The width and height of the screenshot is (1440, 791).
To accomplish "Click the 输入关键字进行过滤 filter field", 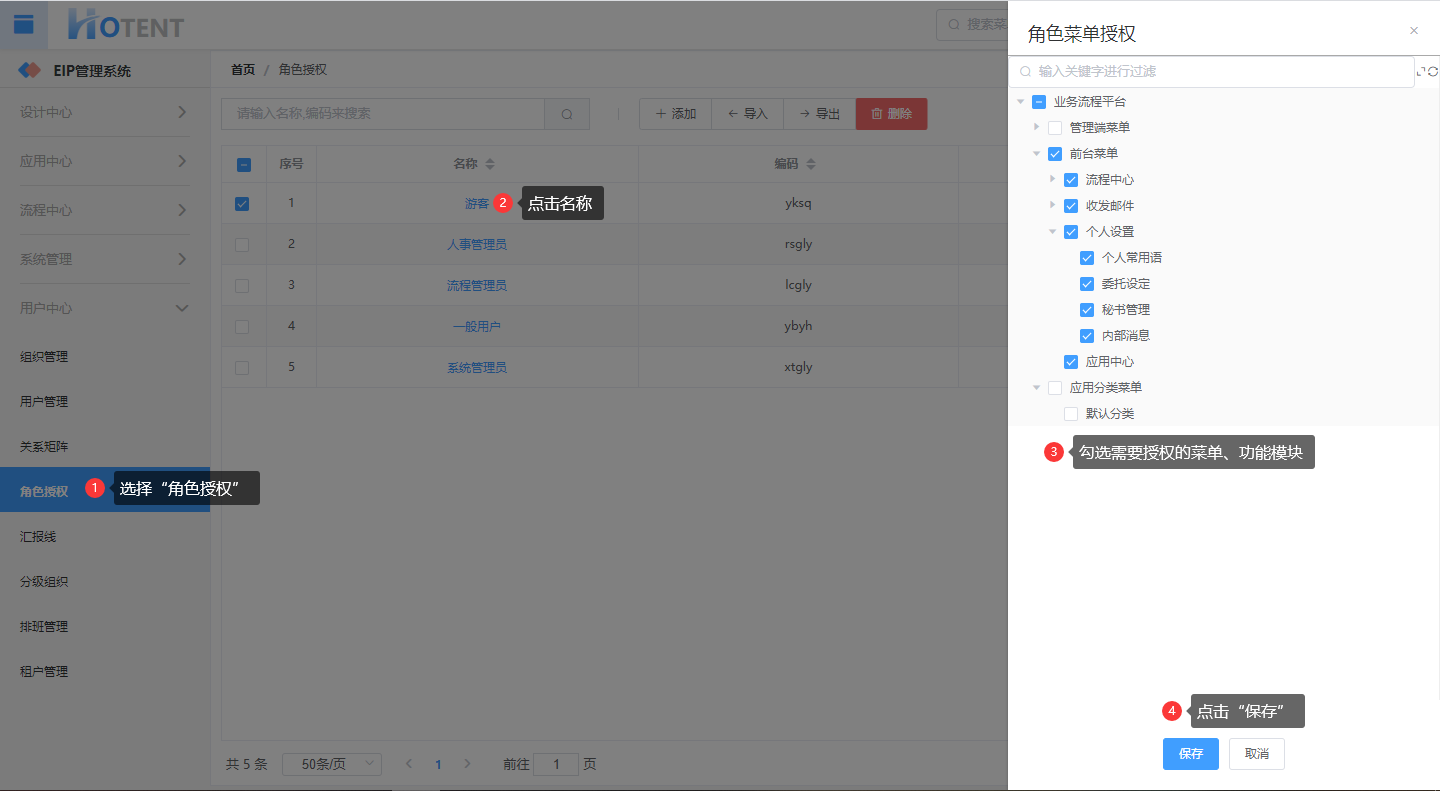I will tap(1210, 72).
